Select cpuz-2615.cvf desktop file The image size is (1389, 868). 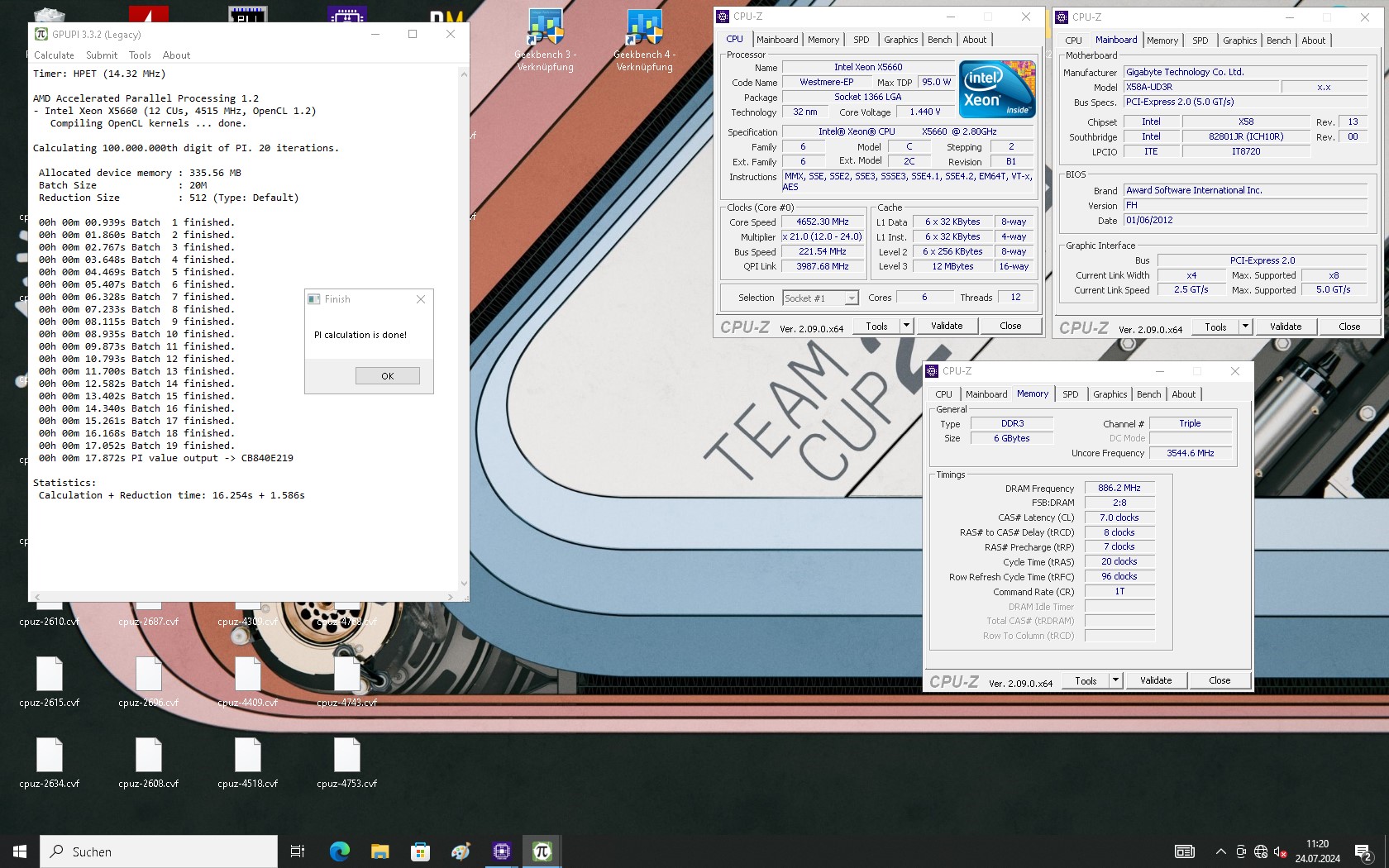(50, 682)
